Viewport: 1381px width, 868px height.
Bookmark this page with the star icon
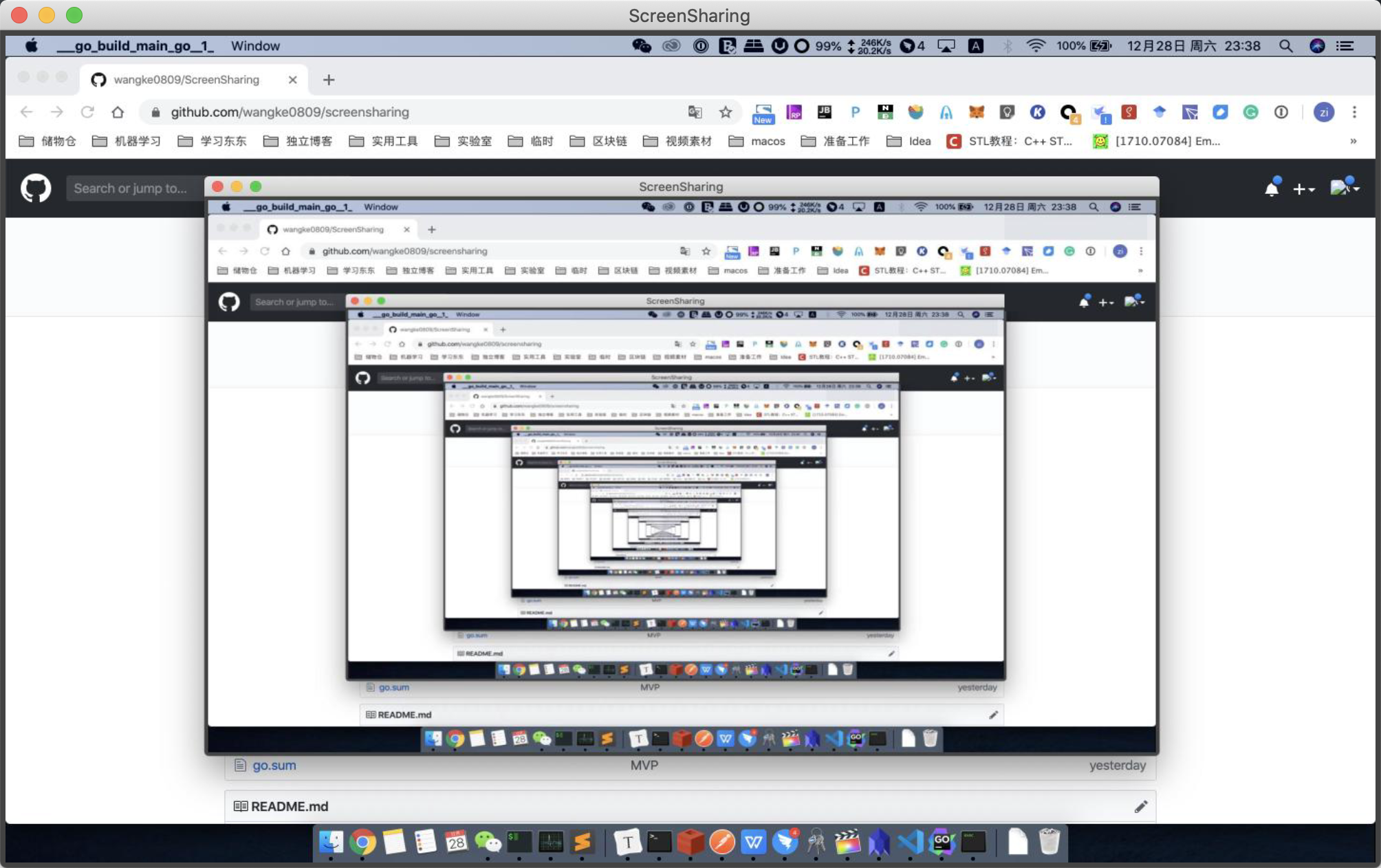726,112
